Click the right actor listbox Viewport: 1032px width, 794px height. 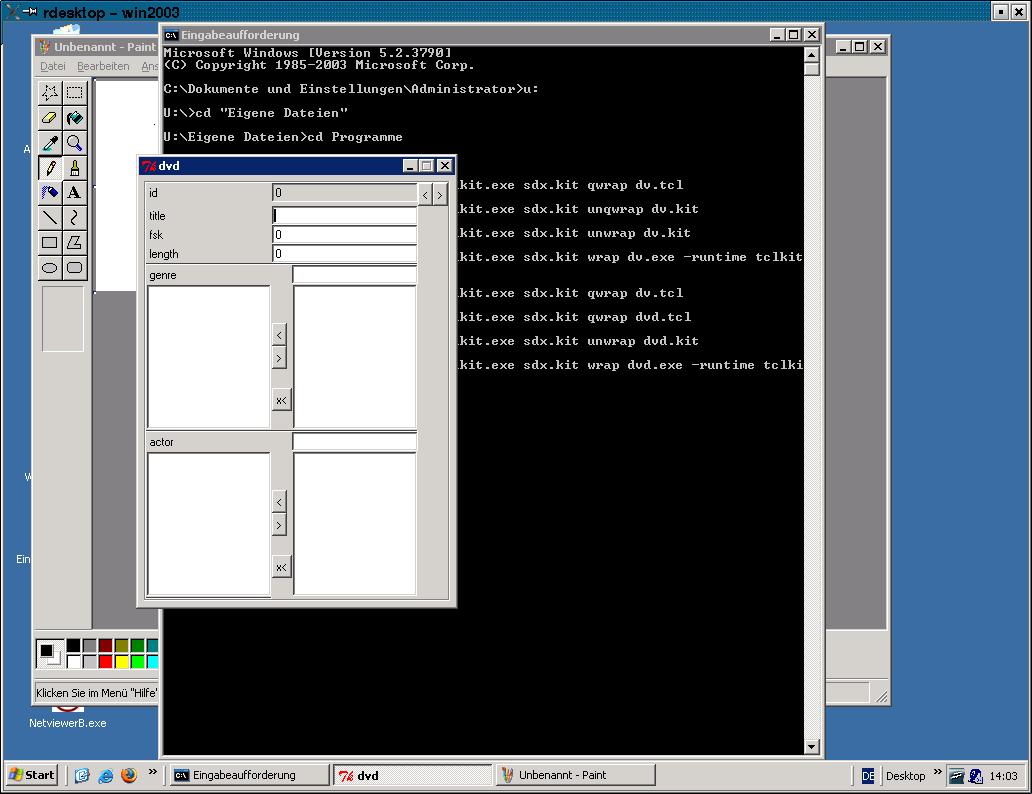click(x=355, y=524)
